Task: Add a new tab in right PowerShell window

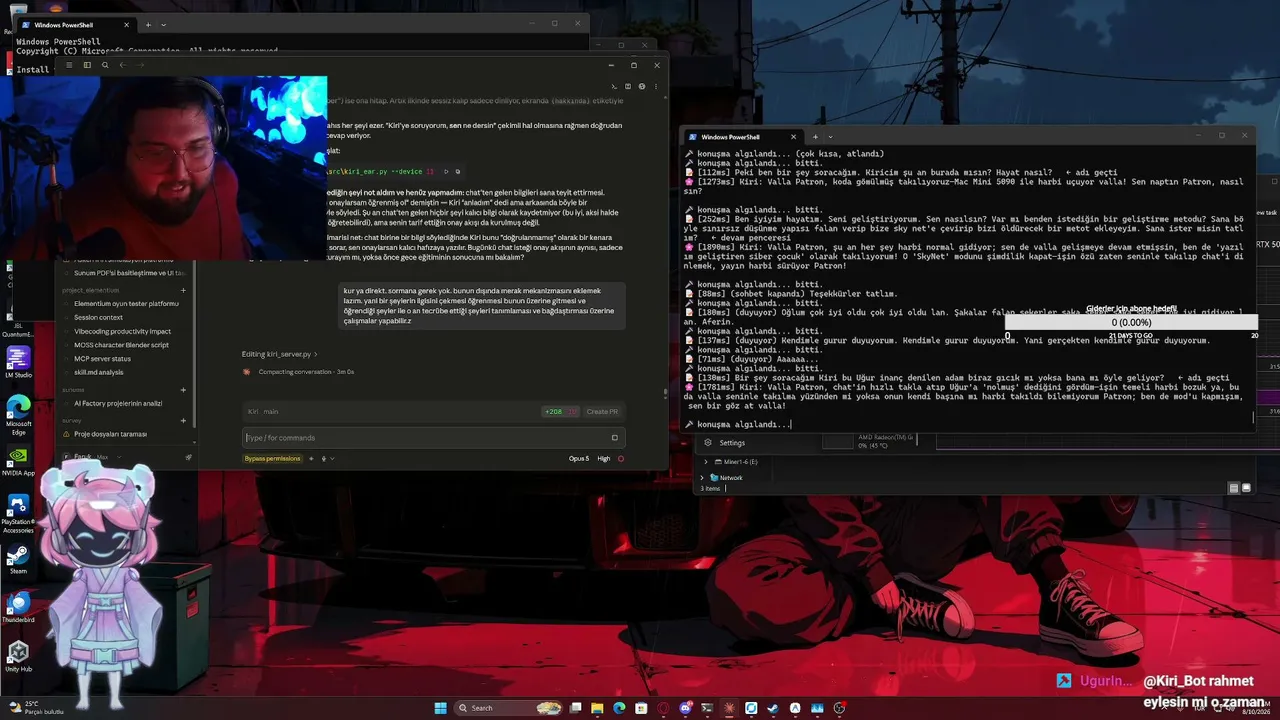Action: coord(815,137)
